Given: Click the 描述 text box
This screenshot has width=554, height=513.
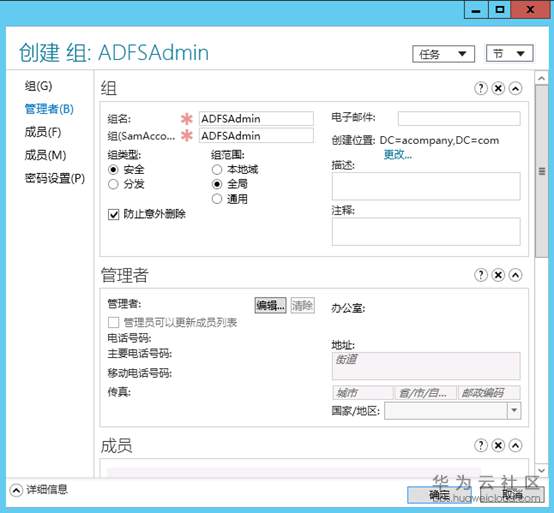Looking at the screenshot, I should [426, 186].
